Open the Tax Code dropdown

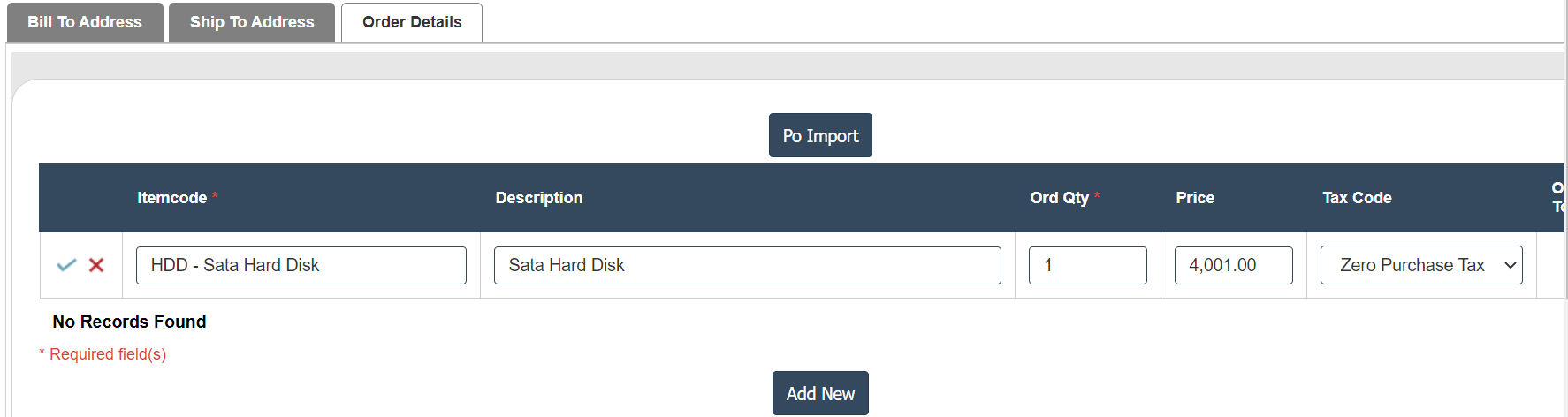[x=1420, y=265]
